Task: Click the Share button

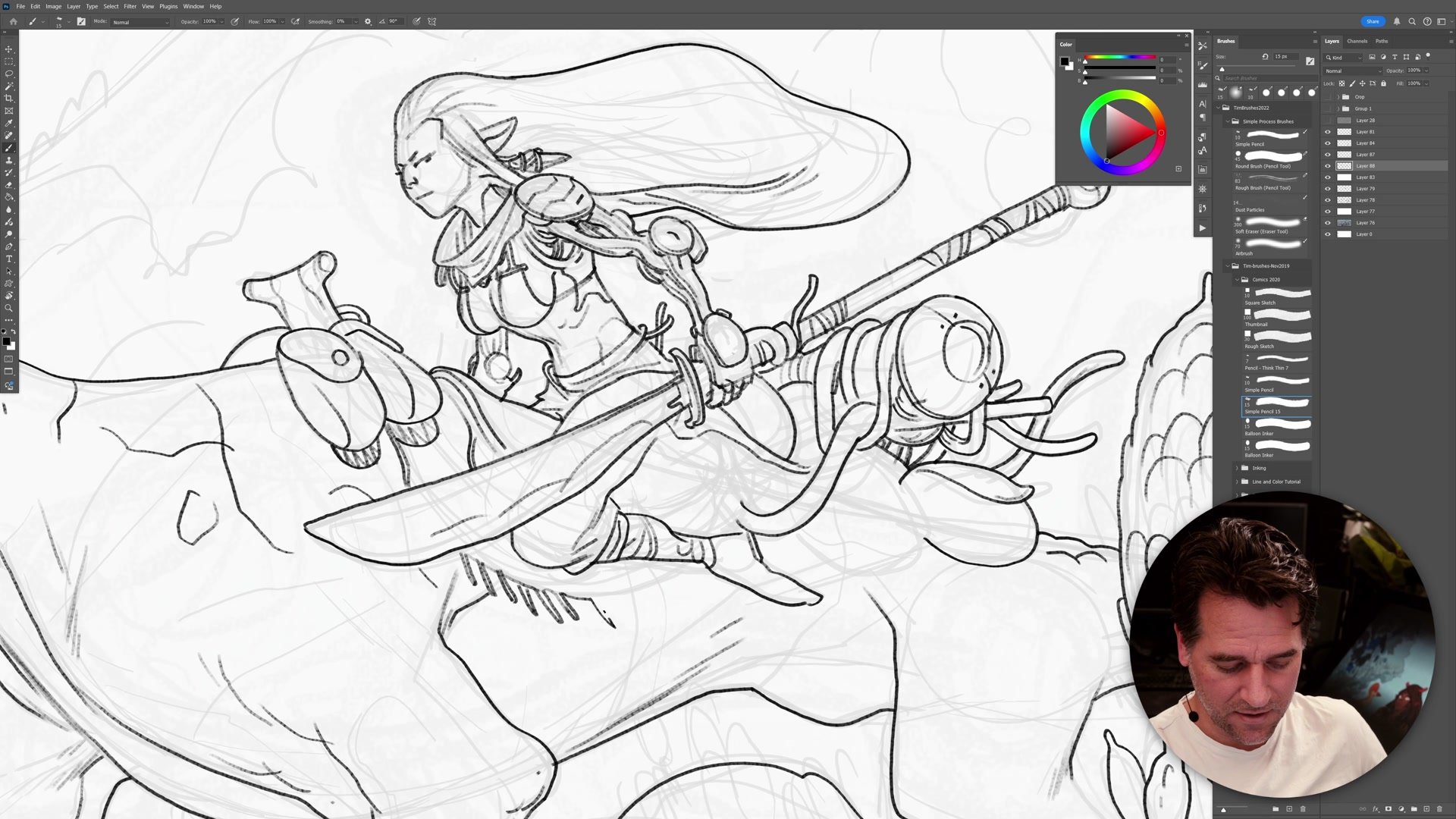Action: coord(1373,21)
